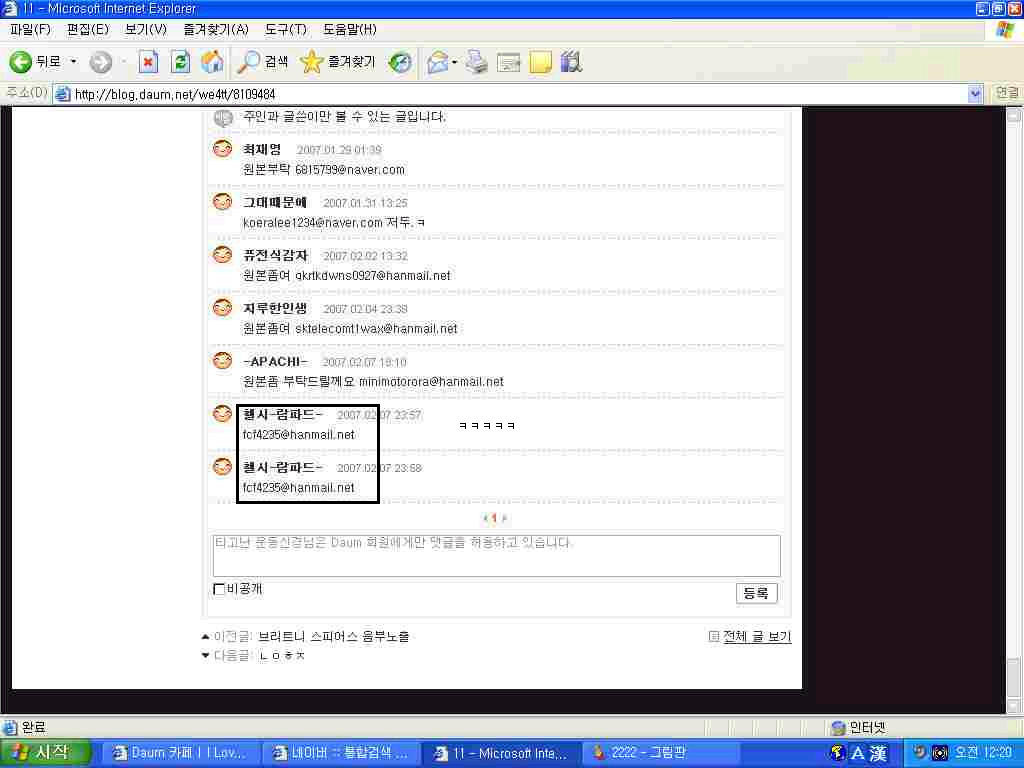
Task: Click email text 6815799@naver.com
Action: pyautogui.click(x=350, y=170)
